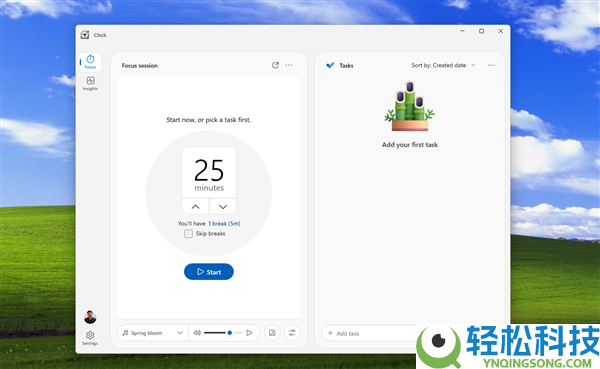Click the 'Add your first task' text
This screenshot has height=369, width=600.
[x=410, y=145]
